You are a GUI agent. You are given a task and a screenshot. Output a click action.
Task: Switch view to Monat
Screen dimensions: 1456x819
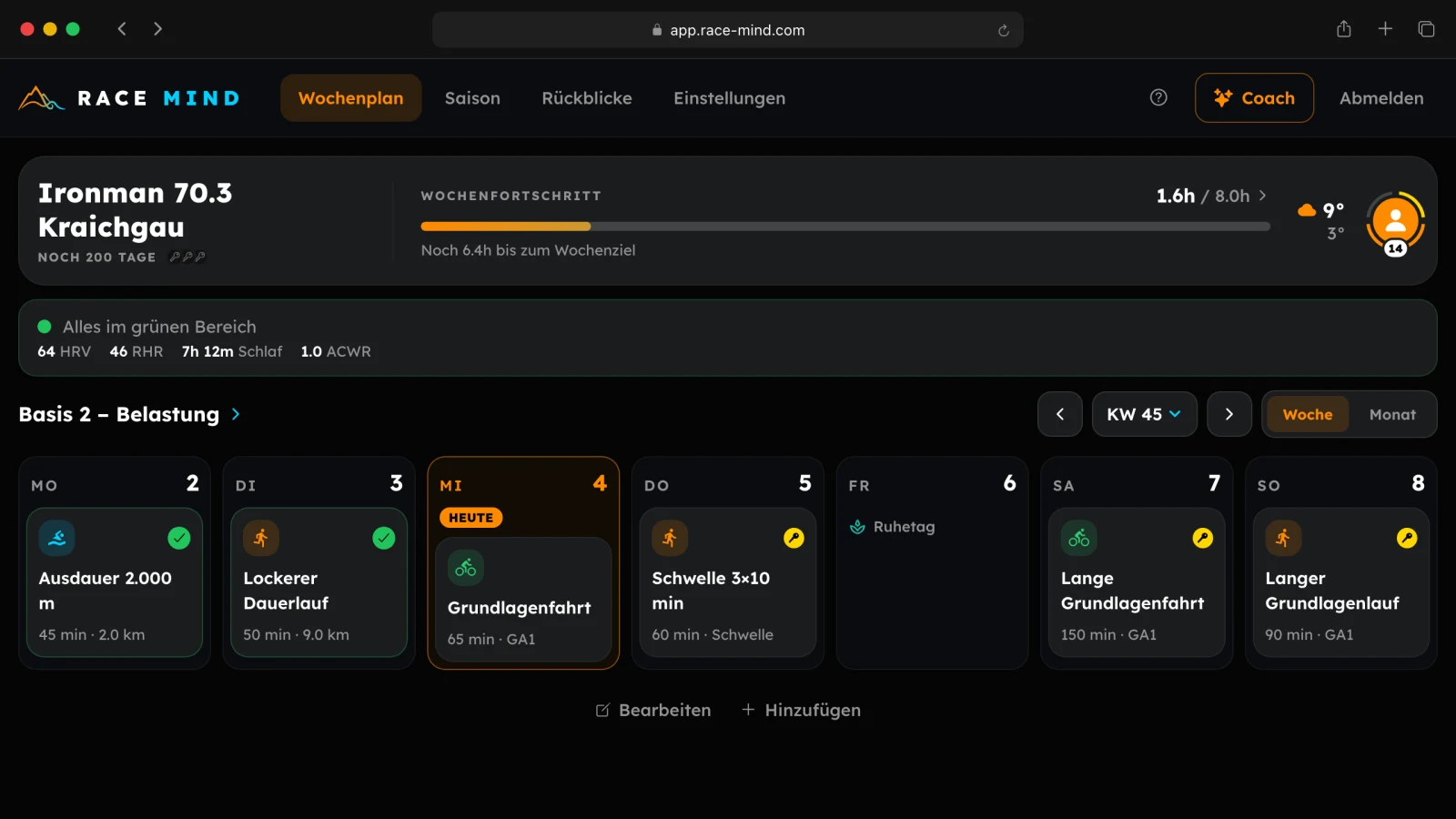point(1392,414)
